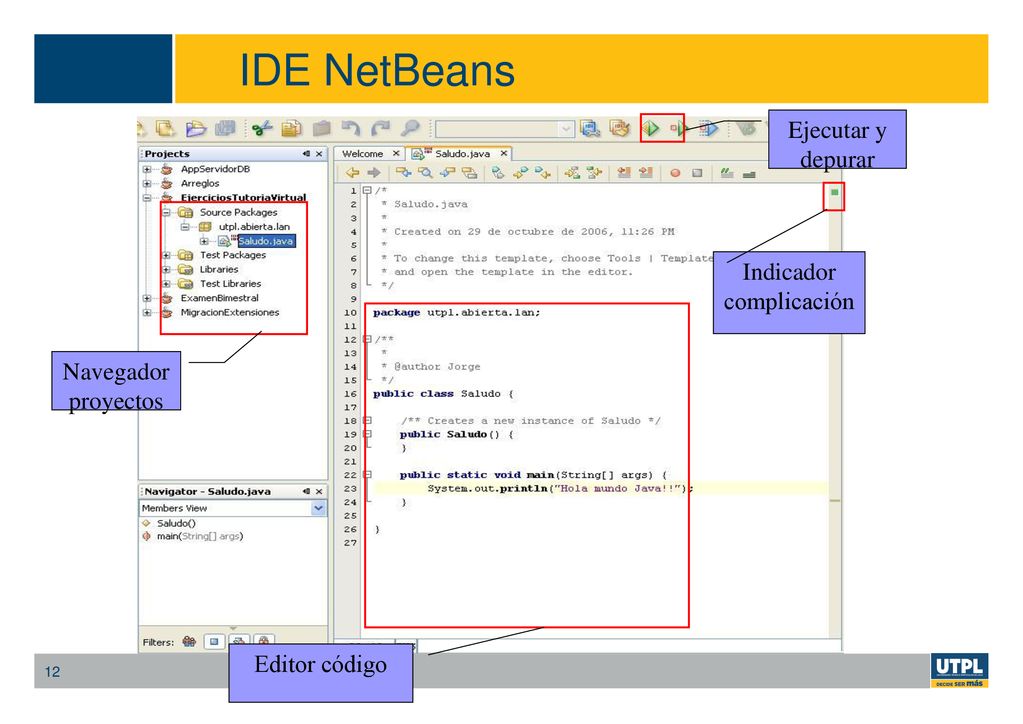Click the Find Selection magnifier in editor toolbar
Screen dimensions: 1023x724
(425, 173)
